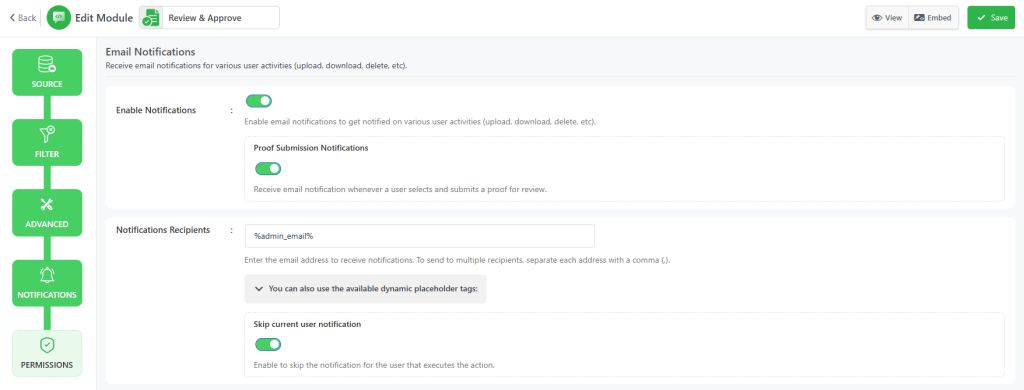Click the Enable Notifications label

point(156,110)
